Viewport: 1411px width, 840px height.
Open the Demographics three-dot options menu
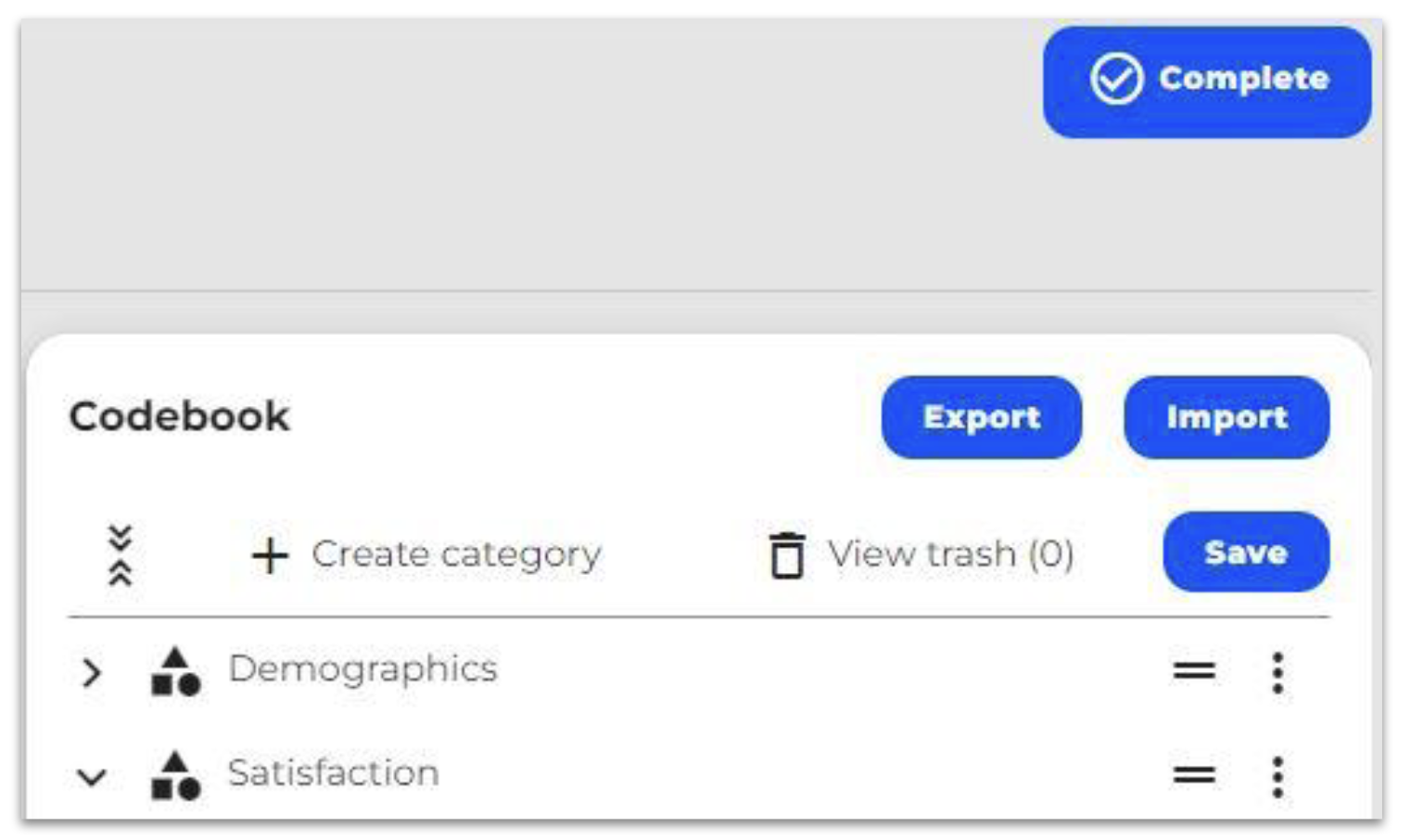[1278, 672]
